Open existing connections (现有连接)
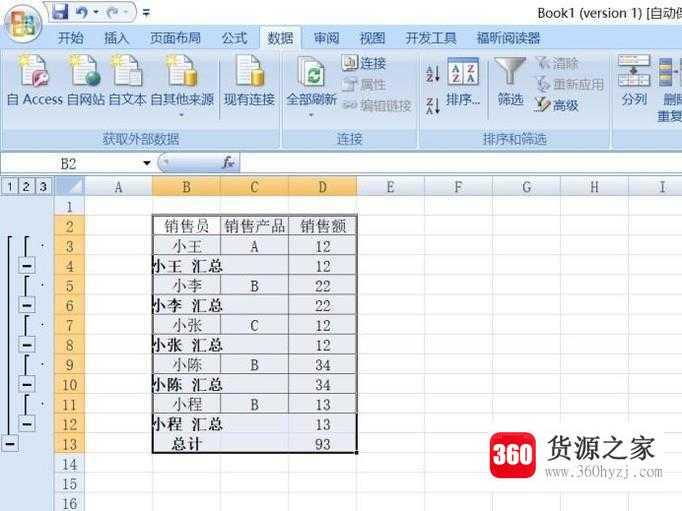Viewport: 682px width, 511px height. point(249,81)
